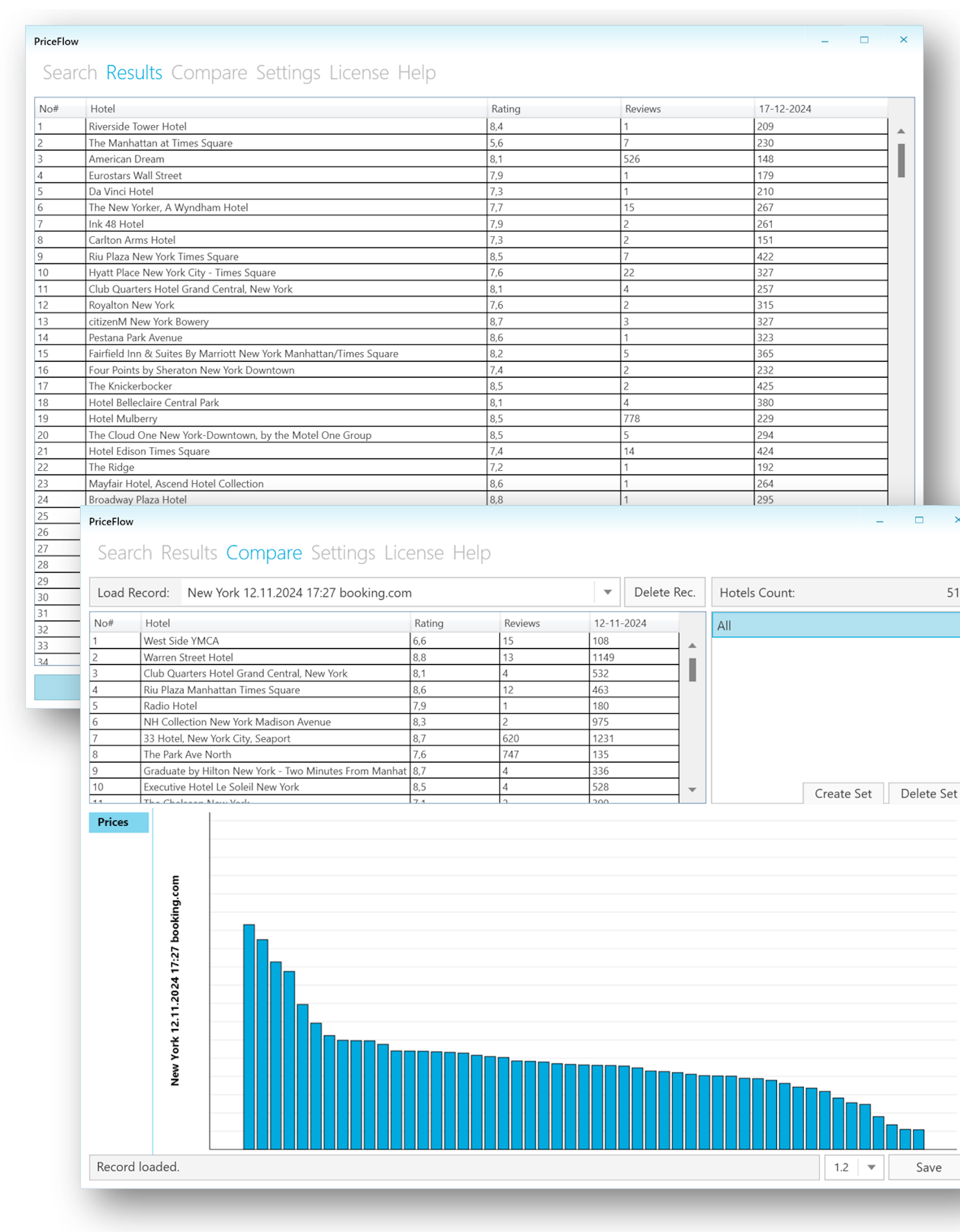Click scroll down arrow in Compare table
This screenshot has height=1232, width=960.
(692, 790)
